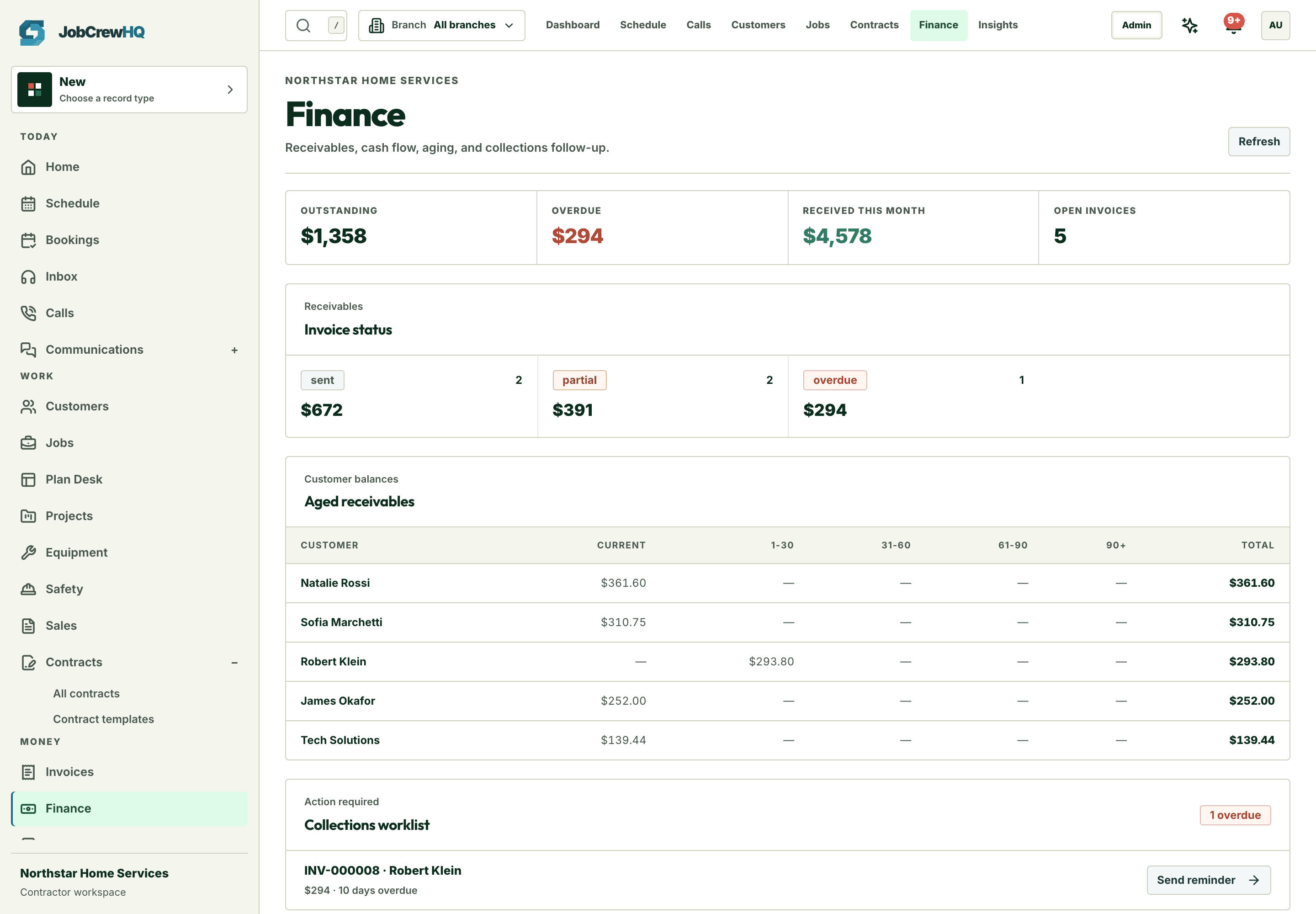Click the Plan Desk layout icon
This screenshot has width=1316, height=914.
[x=28, y=480]
